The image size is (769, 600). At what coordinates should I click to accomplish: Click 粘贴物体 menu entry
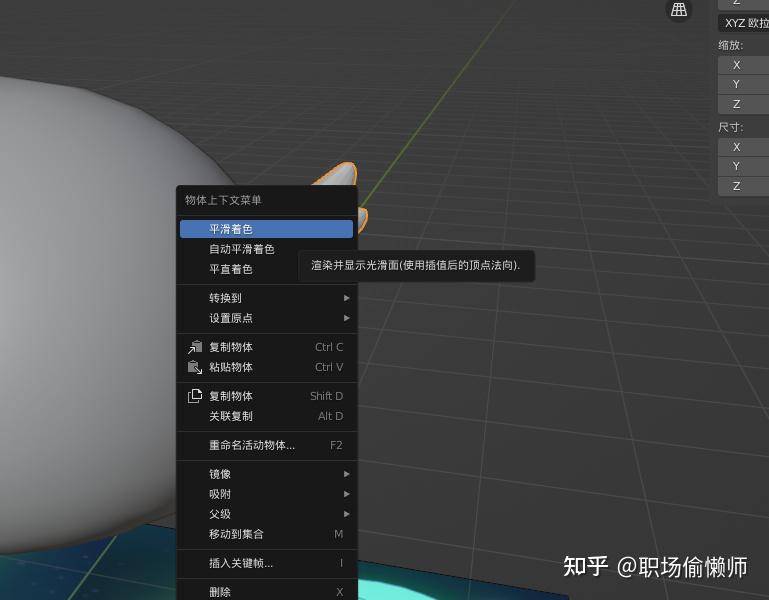click(x=266, y=367)
